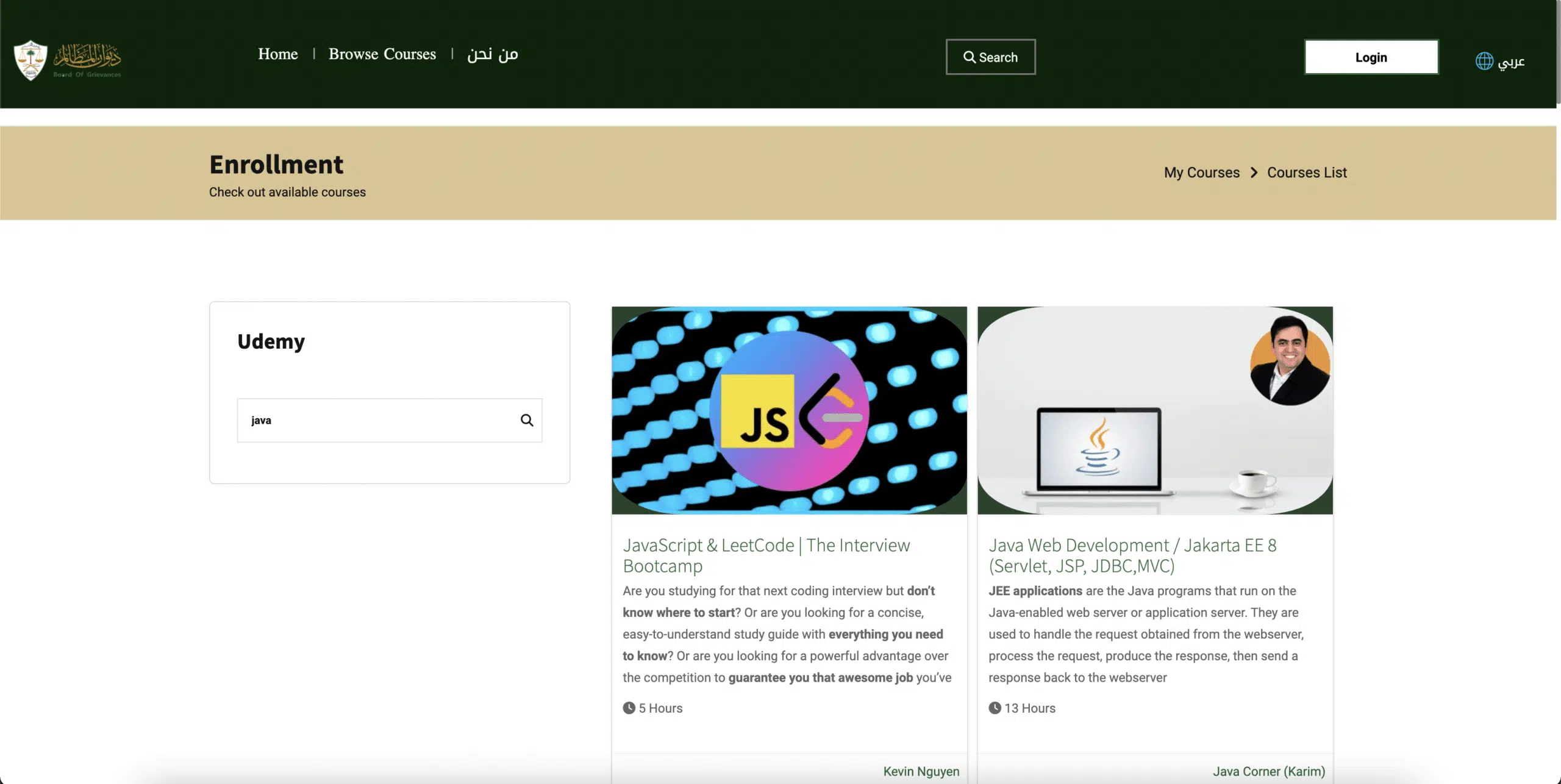Open Browse Courses in the navigation
This screenshot has width=1561, height=784.
point(382,54)
